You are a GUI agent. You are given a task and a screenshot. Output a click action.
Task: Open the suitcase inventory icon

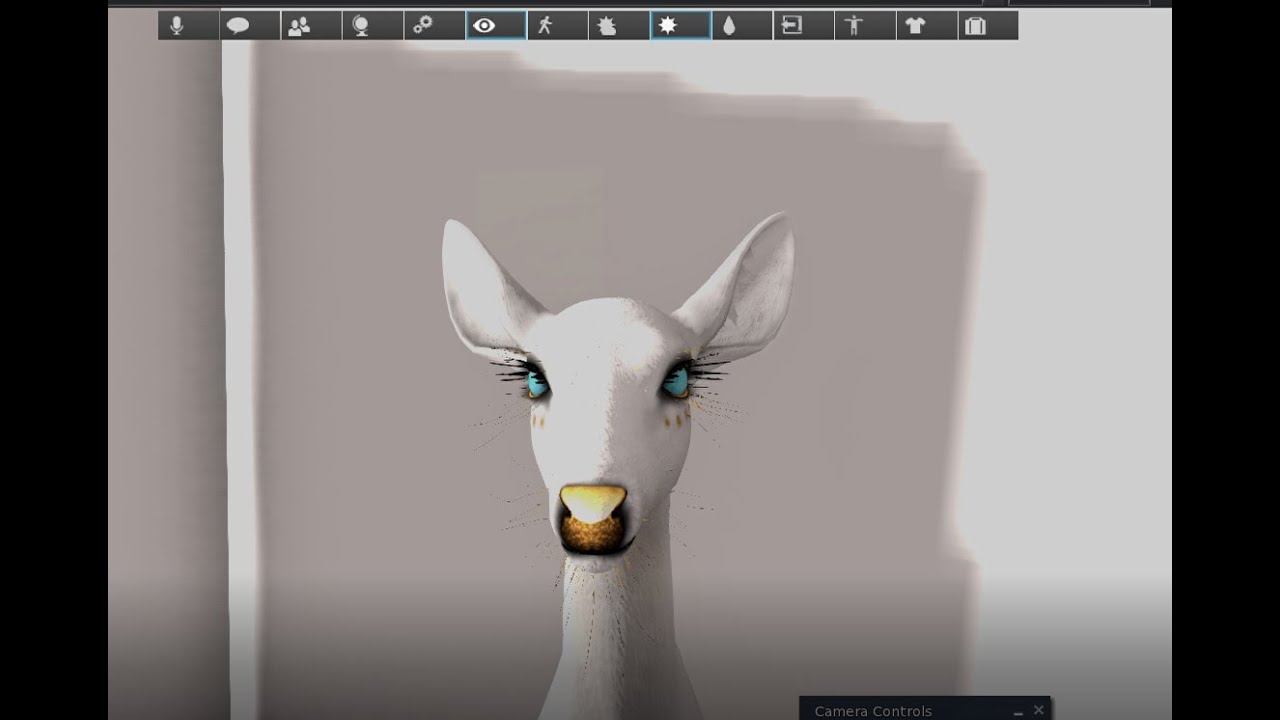(988, 26)
